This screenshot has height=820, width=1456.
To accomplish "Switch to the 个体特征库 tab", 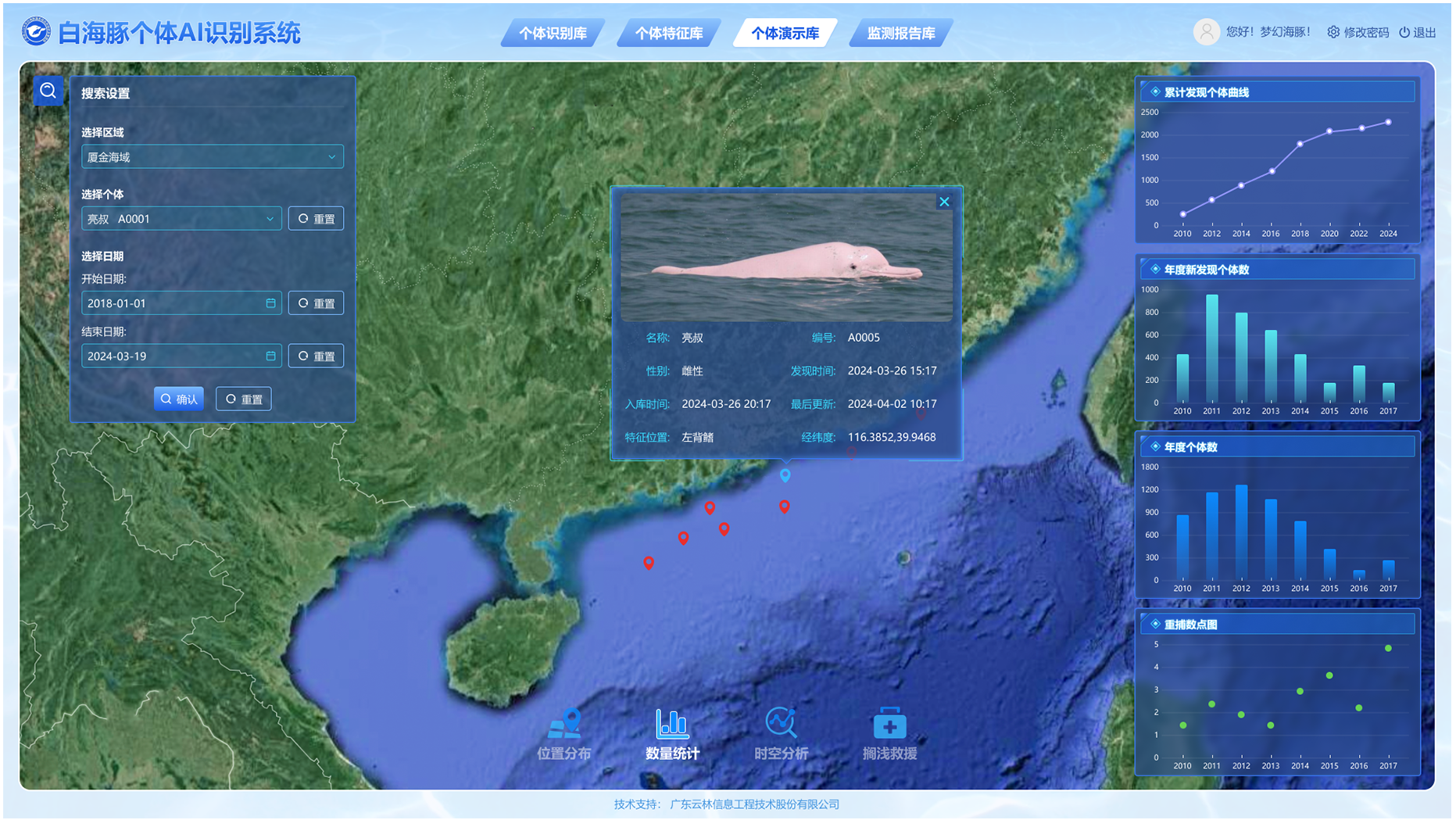I will pyautogui.click(x=669, y=33).
